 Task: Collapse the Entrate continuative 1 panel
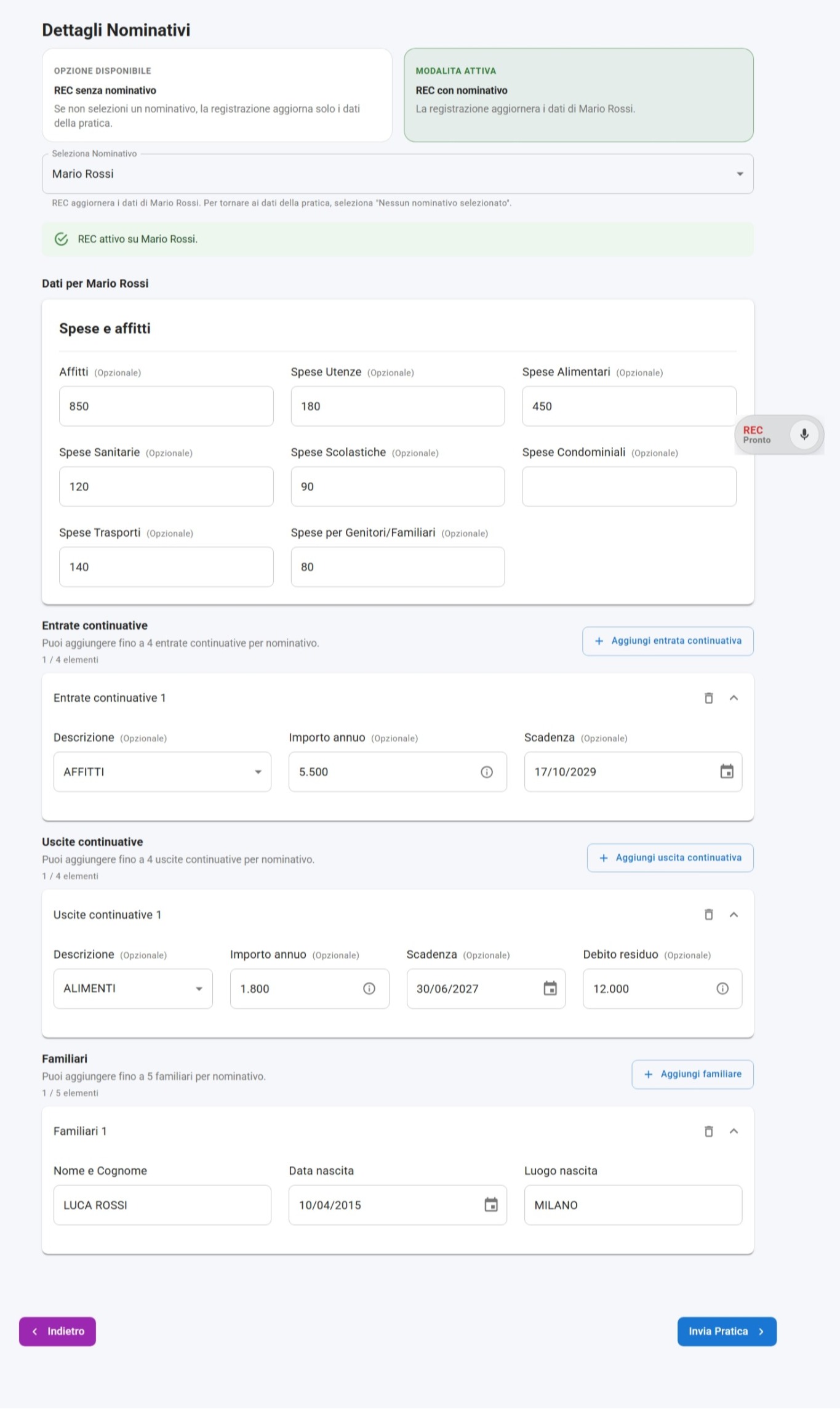734,698
